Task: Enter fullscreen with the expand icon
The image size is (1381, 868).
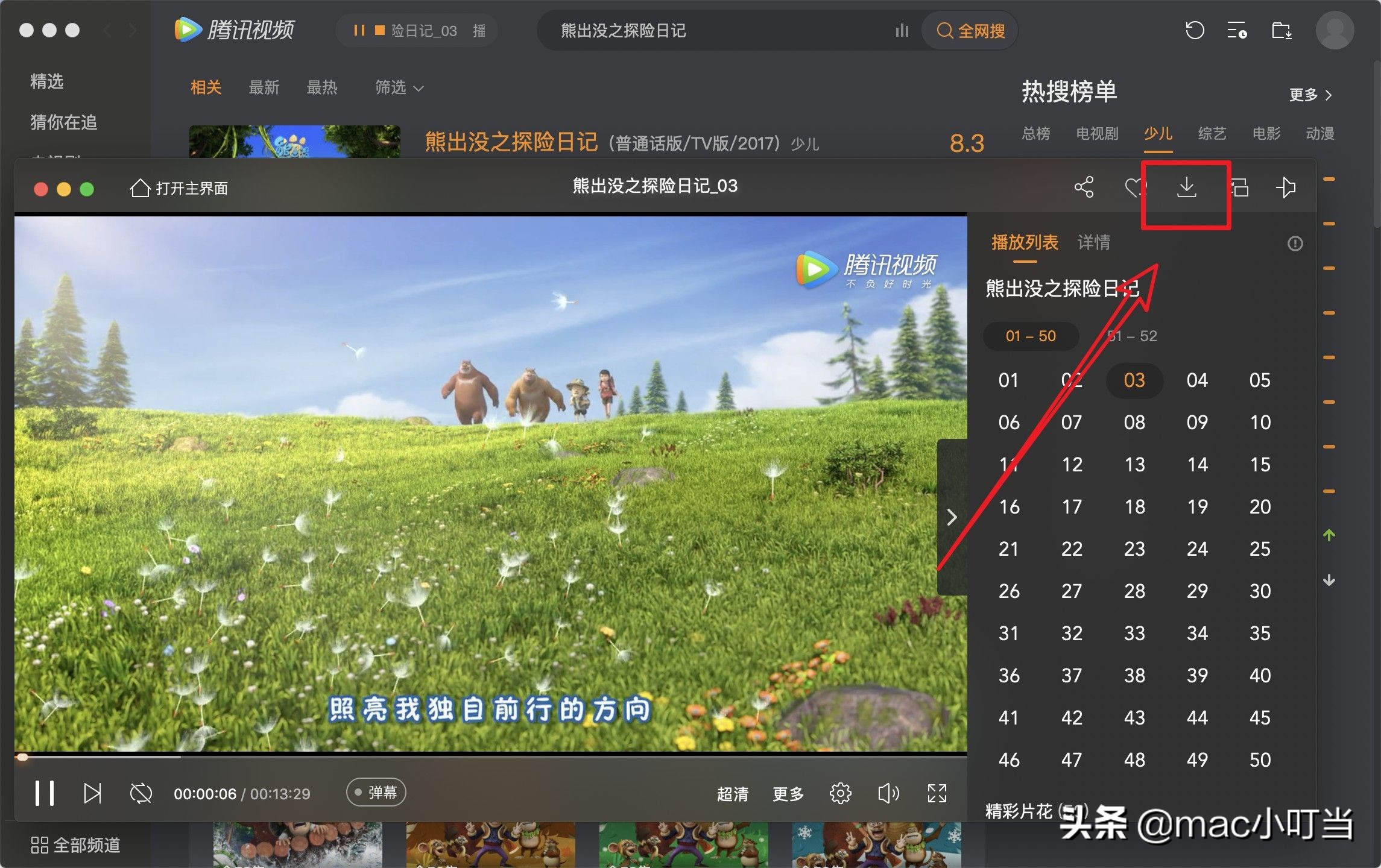Action: pyautogui.click(x=937, y=793)
